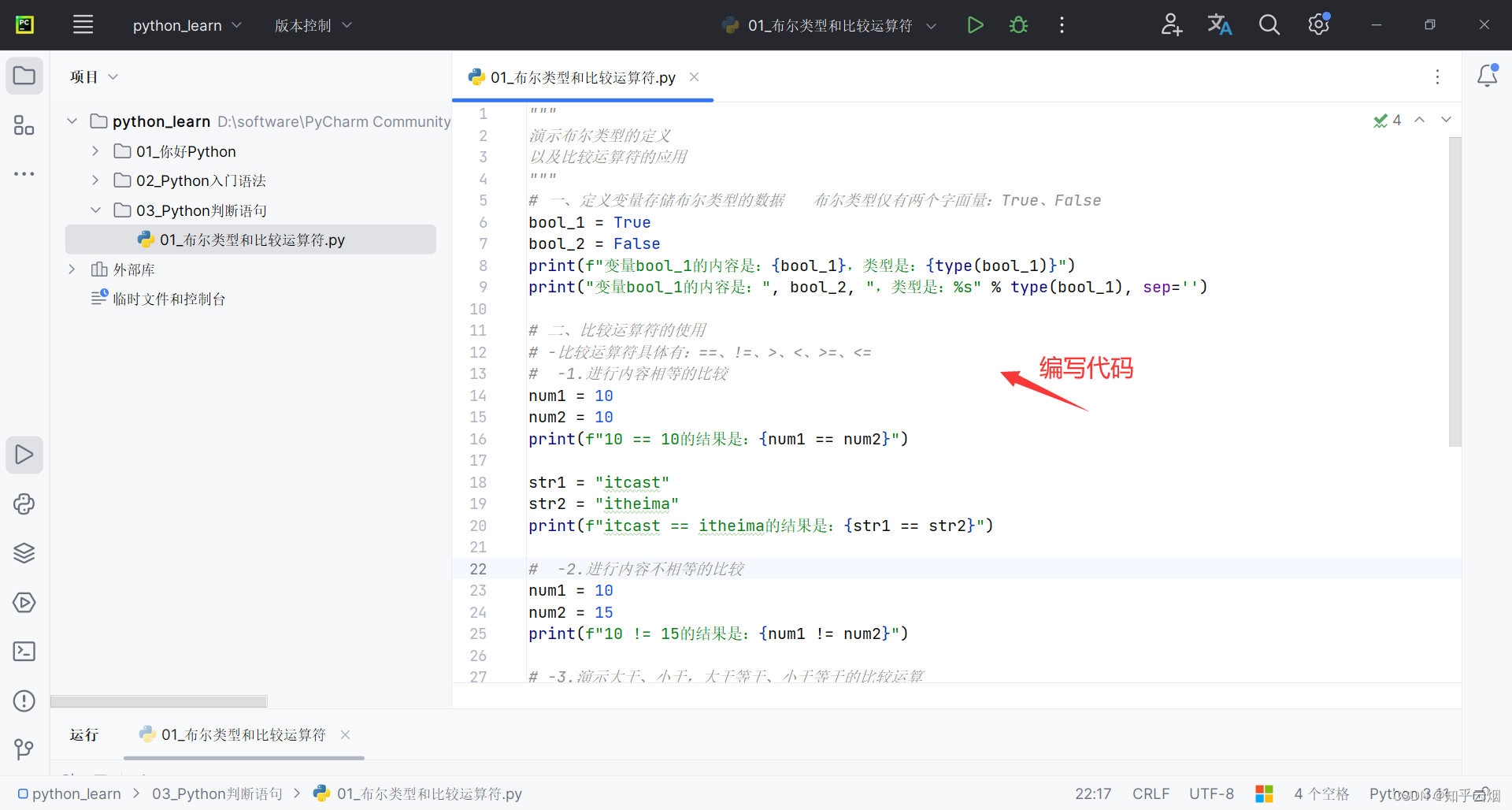Select run tab 01_布尔类型和比较运算符
The height and width of the screenshot is (810, 1512).
click(x=243, y=734)
